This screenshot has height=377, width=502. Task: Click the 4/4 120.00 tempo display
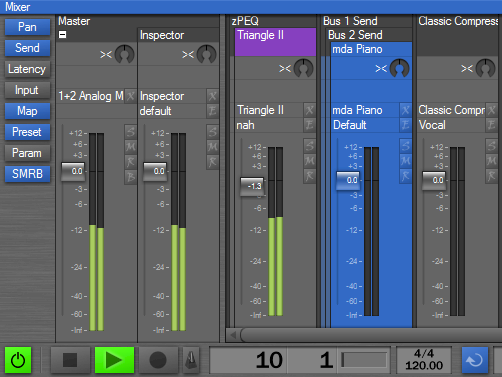click(424, 360)
